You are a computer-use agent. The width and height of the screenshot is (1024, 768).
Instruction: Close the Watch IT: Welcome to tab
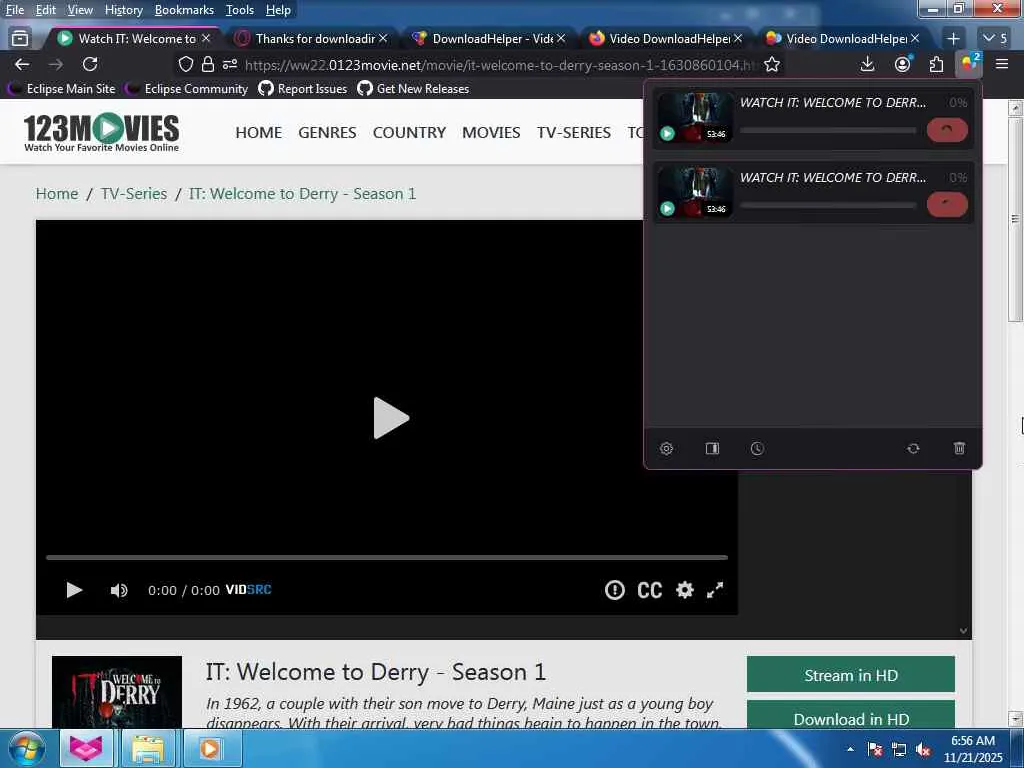click(x=206, y=39)
